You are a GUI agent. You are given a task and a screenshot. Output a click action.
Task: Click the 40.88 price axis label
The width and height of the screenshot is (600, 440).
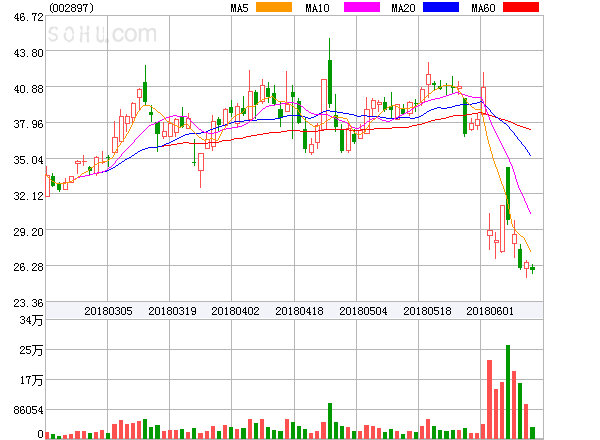[28, 89]
